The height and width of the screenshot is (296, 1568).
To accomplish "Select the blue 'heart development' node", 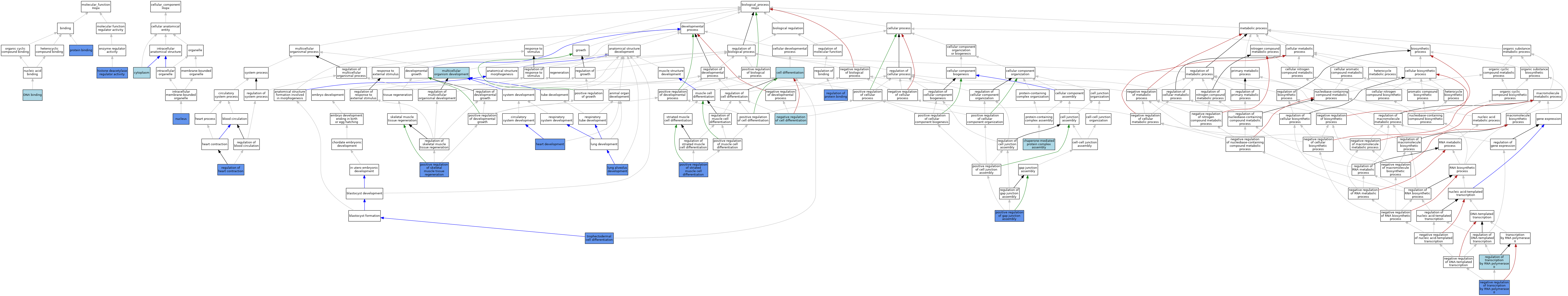I will 550,144.
